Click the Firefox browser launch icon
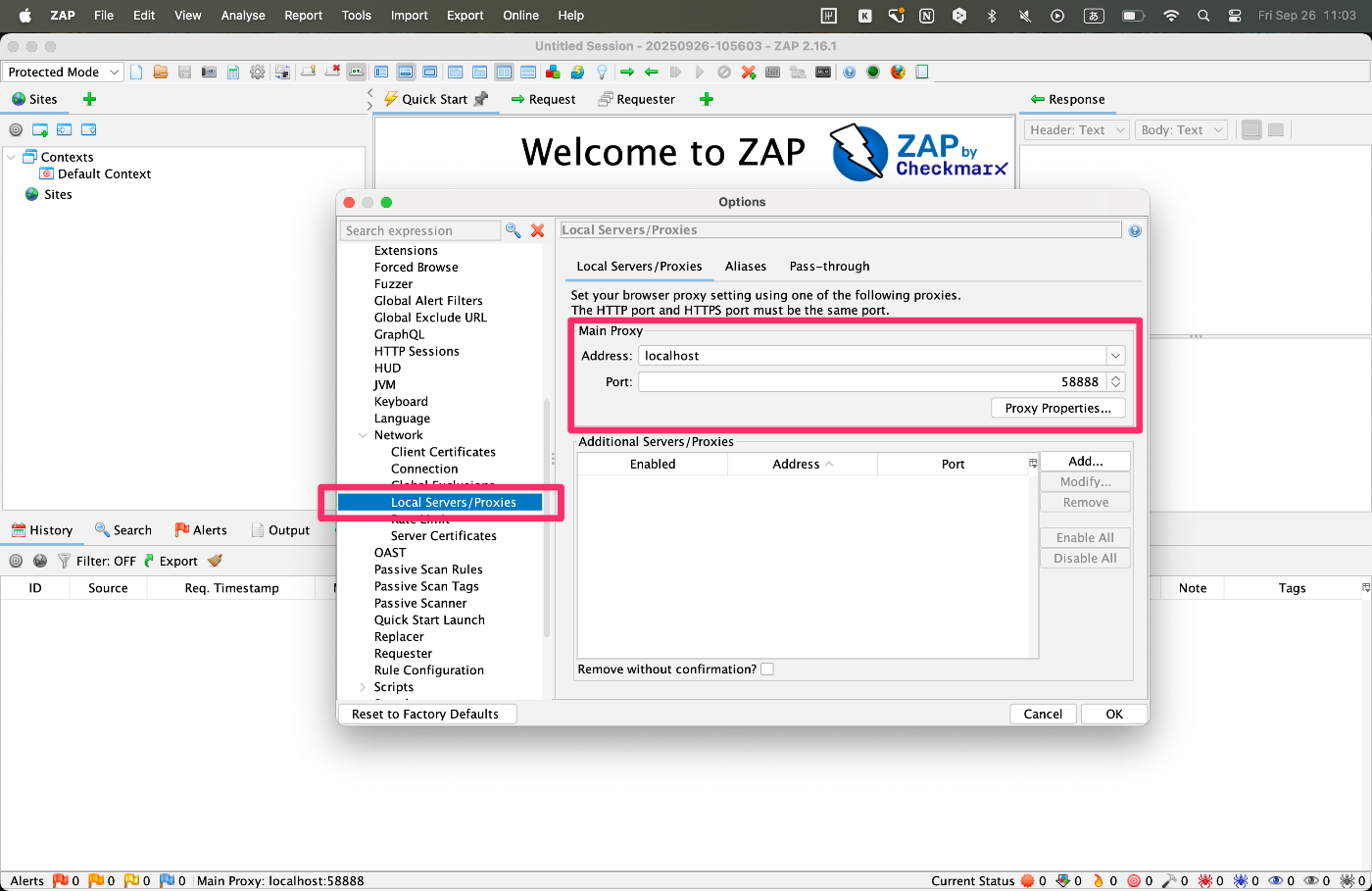Viewport: 1372px width, 891px height. (x=898, y=72)
